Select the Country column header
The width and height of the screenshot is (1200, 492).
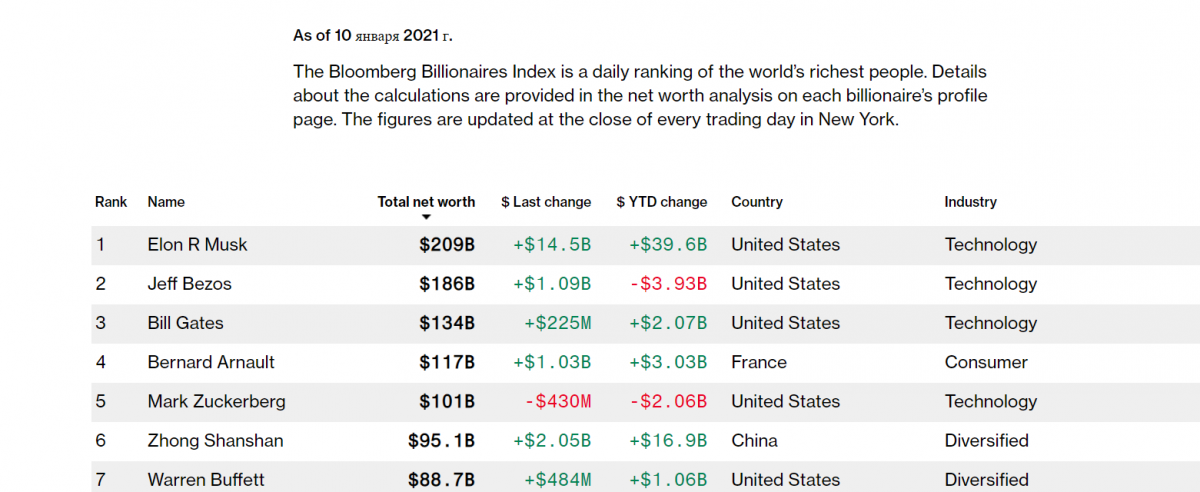(x=757, y=202)
